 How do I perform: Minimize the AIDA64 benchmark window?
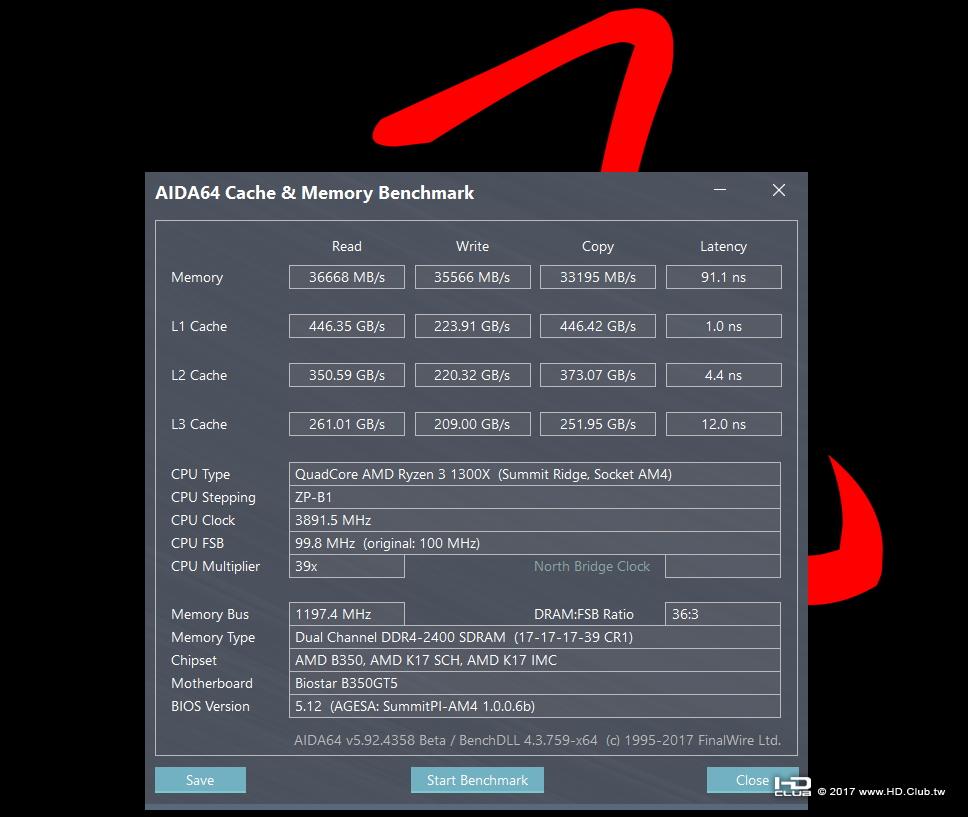click(720, 190)
